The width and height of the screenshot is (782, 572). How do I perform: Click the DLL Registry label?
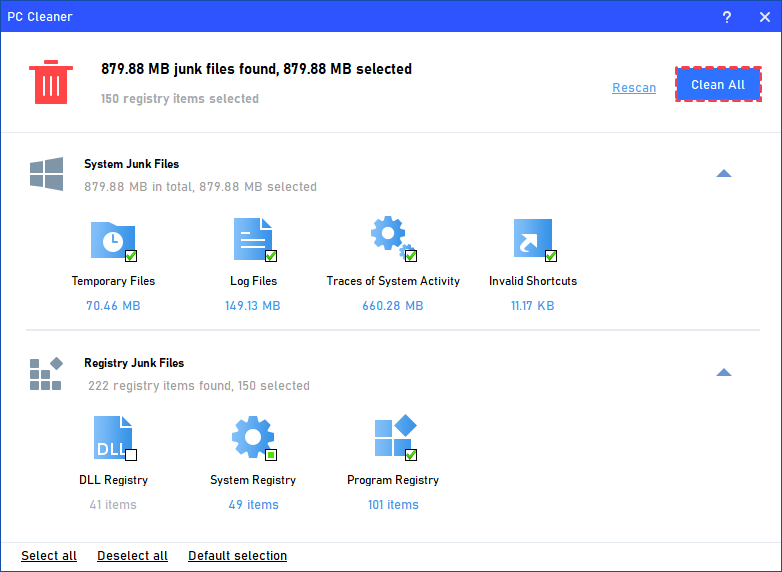pos(113,480)
